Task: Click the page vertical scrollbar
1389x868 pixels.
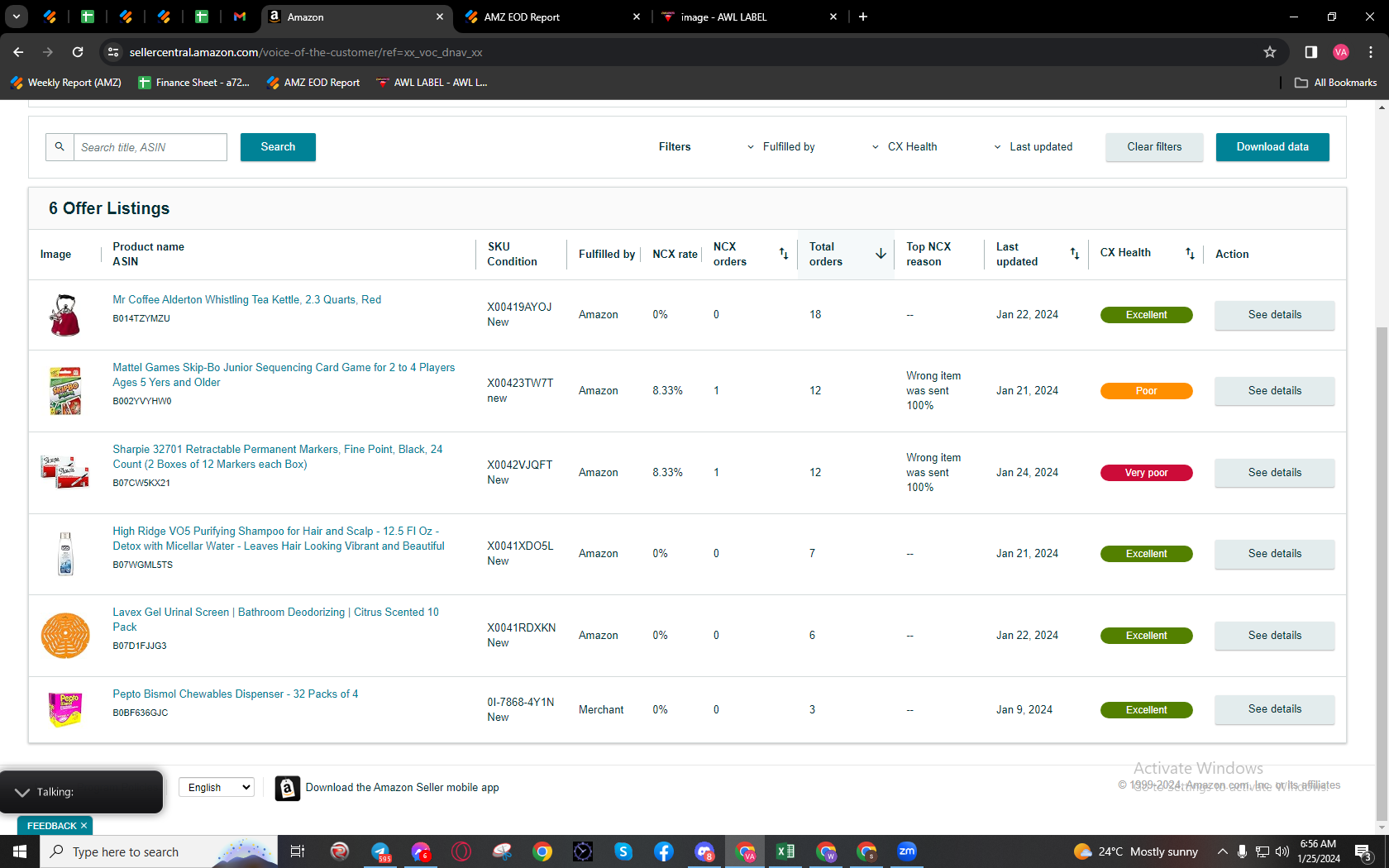Action: pos(1382,574)
